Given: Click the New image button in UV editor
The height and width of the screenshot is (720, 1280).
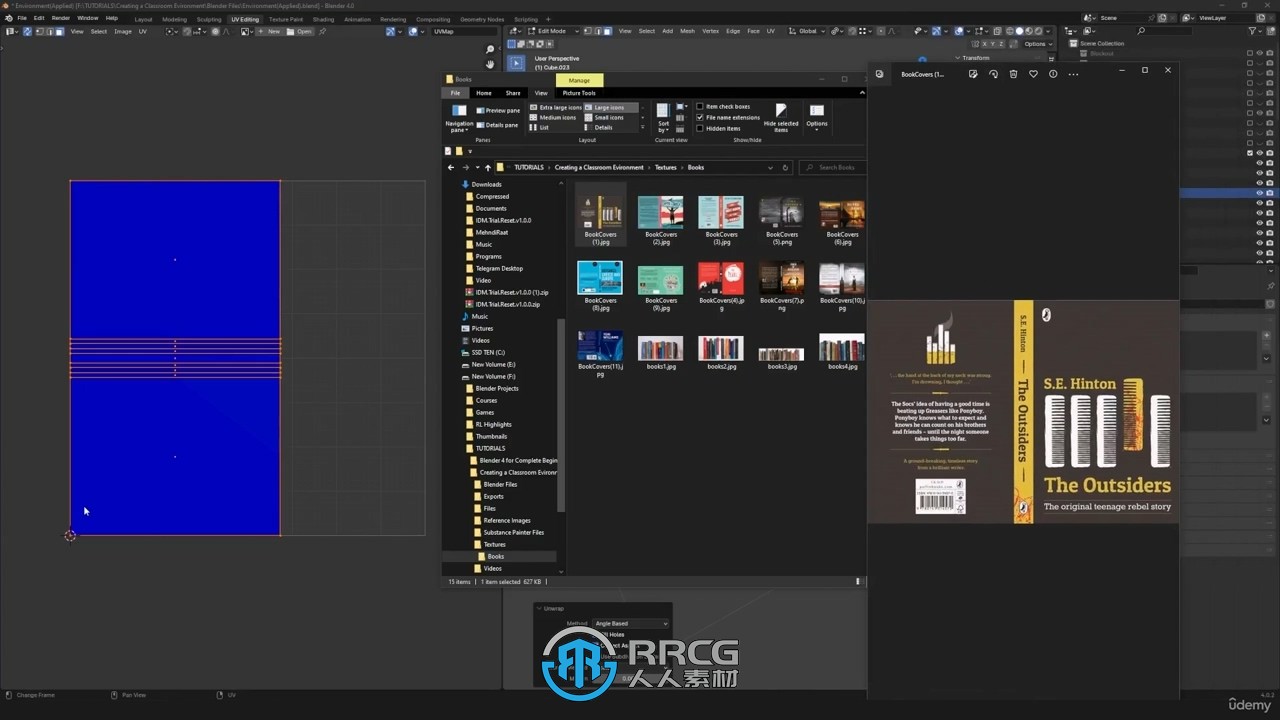Looking at the screenshot, I should coord(269,31).
